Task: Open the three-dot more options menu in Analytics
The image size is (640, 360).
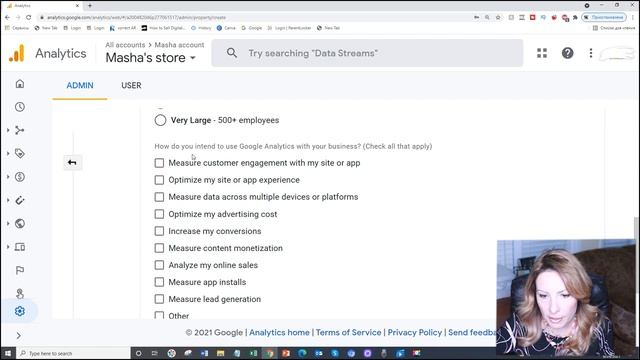Action: 591,53
